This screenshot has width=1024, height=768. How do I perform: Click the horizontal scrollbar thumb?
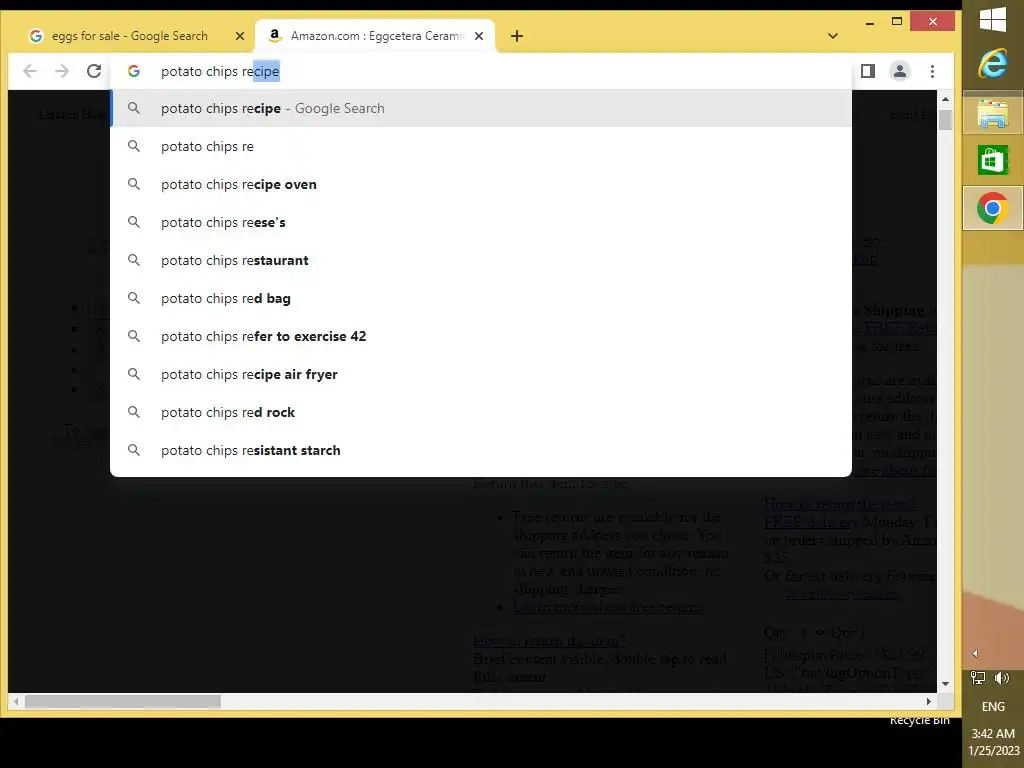pos(123,701)
